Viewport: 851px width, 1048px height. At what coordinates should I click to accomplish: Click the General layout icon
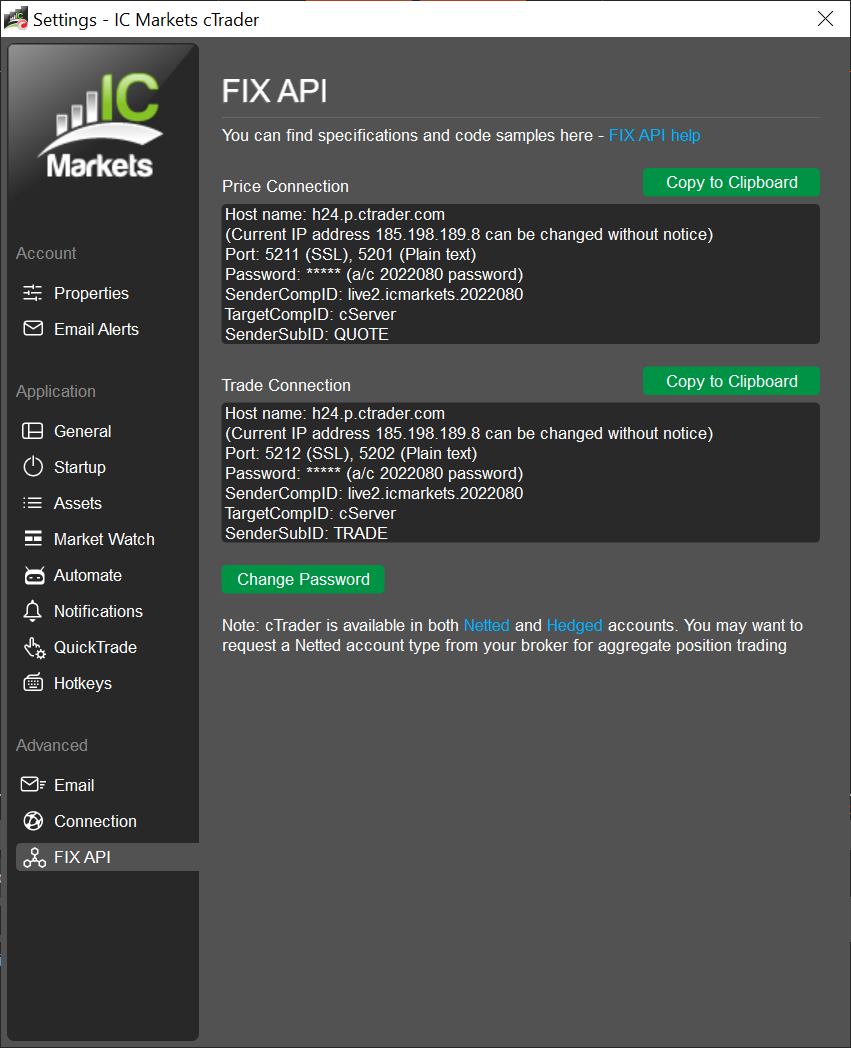(x=33, y=430)
